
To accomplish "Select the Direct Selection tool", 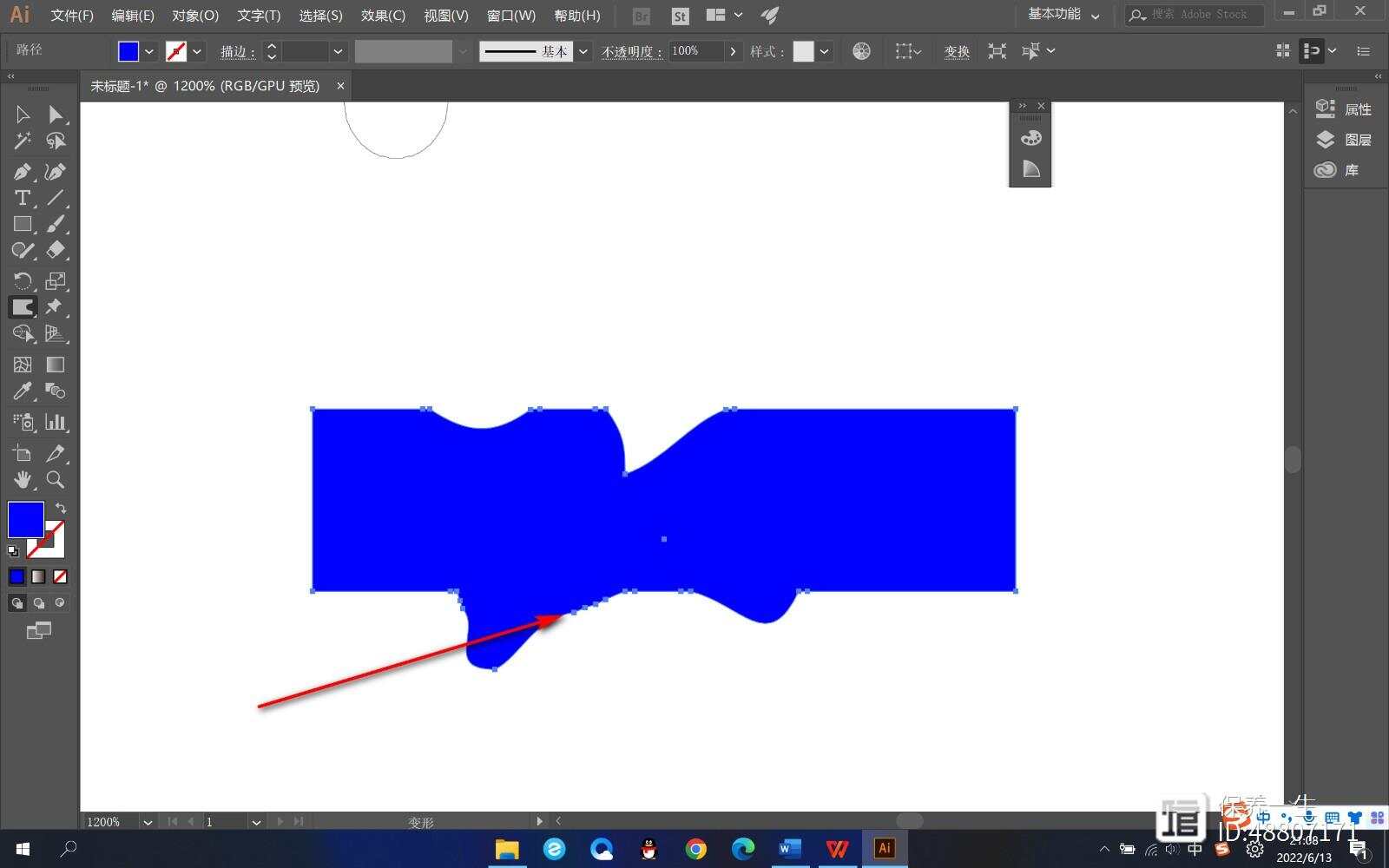I will (x=56, y=115).
